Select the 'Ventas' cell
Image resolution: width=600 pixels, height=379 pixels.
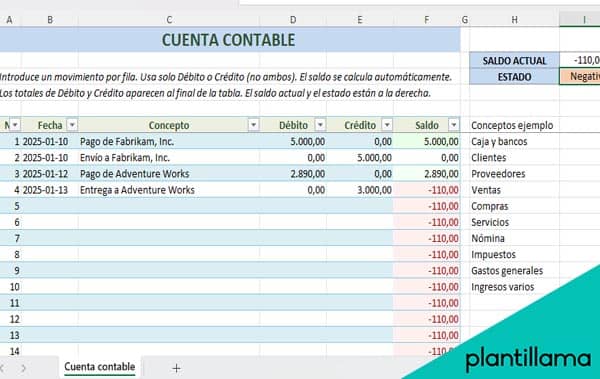(x=514, y=190)
